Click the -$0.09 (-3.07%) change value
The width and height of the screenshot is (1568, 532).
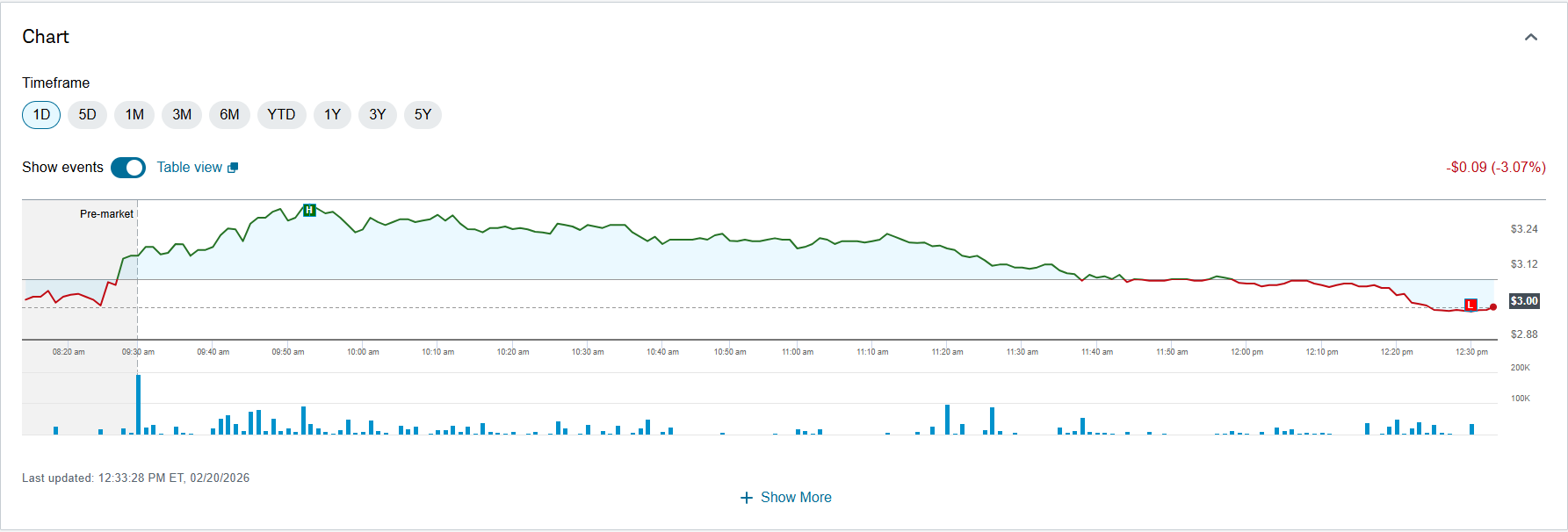1496,168
